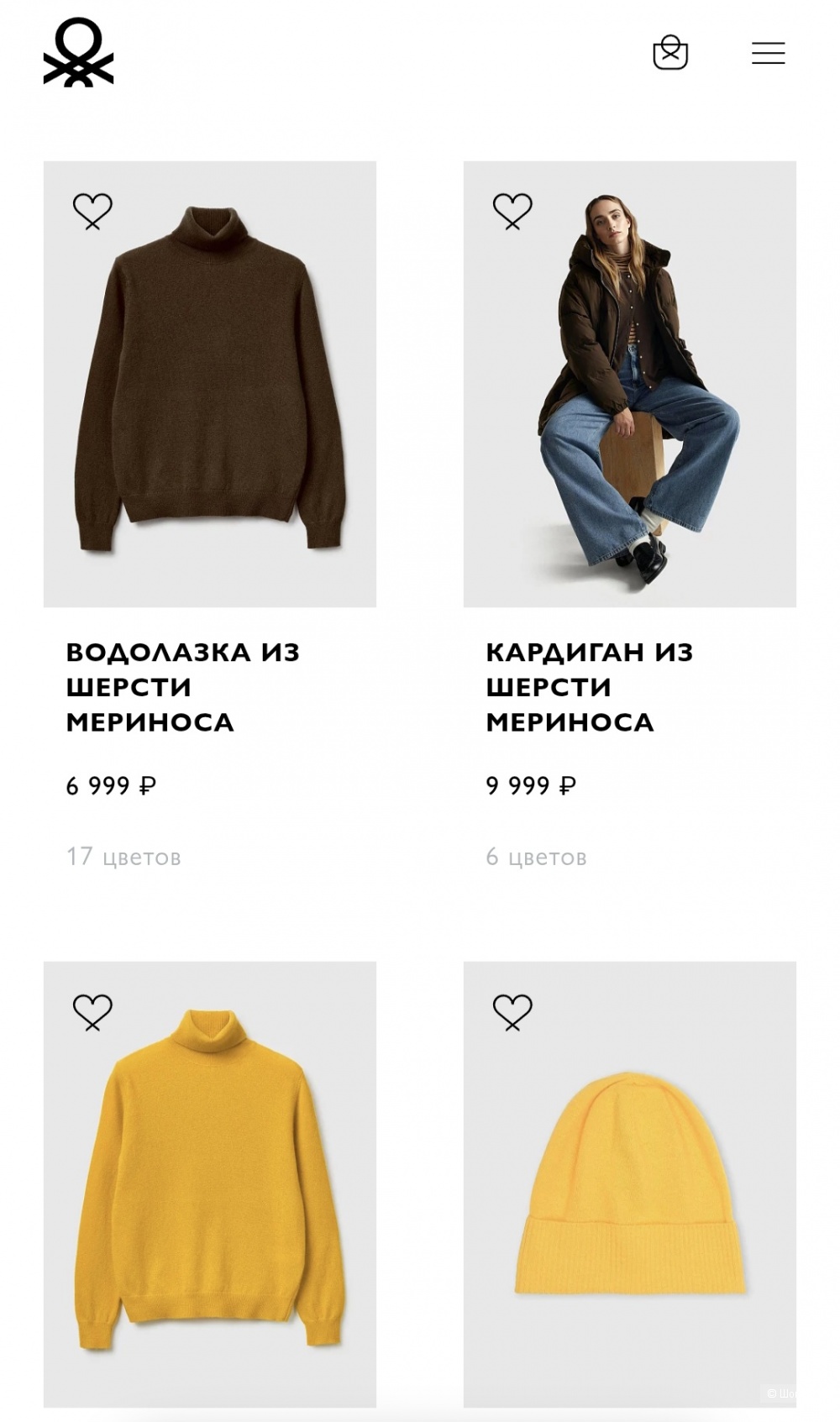Open ВОДОЛАЗКА ИЗ ШЕРСТИ МЕРИНОСА product link
The image size is (840, 1422).
tap(185, 685)
